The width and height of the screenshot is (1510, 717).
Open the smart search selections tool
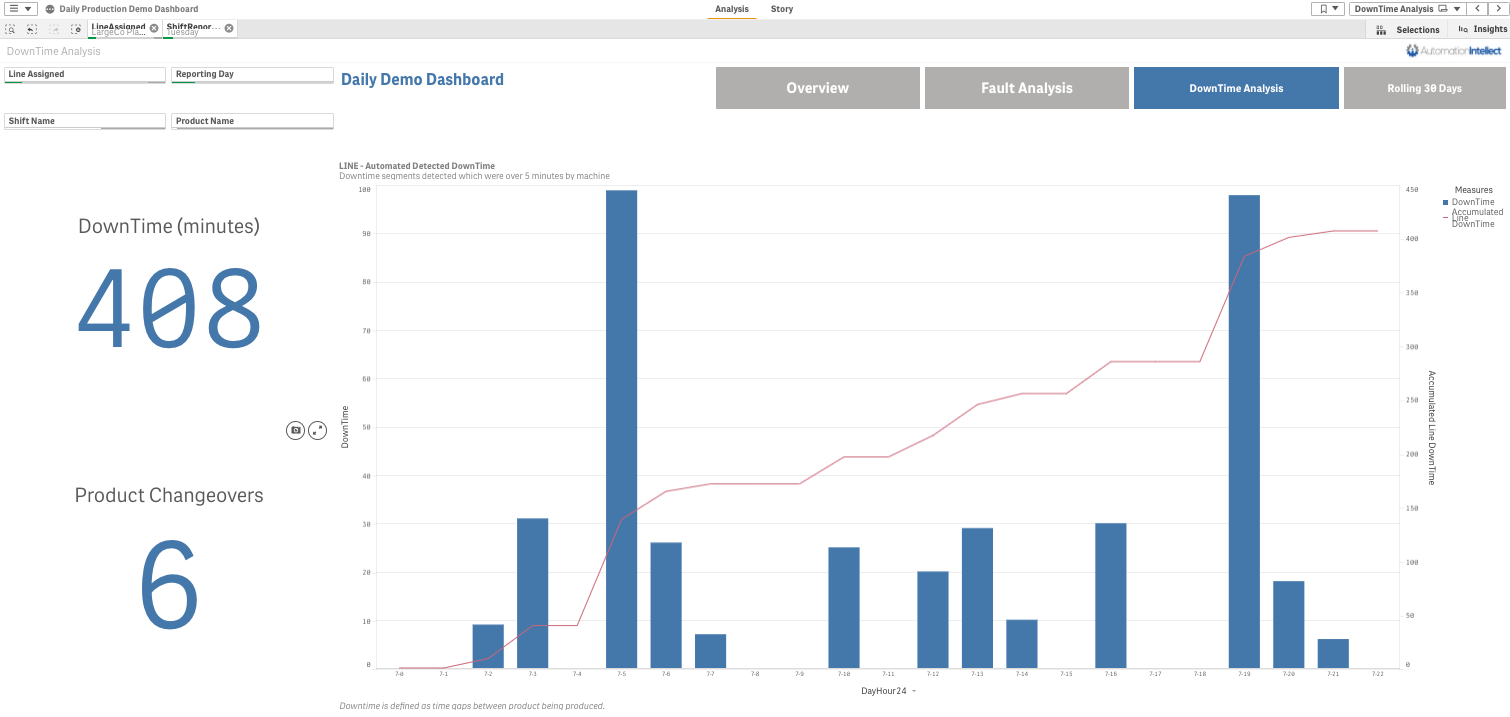pos(11,29)
